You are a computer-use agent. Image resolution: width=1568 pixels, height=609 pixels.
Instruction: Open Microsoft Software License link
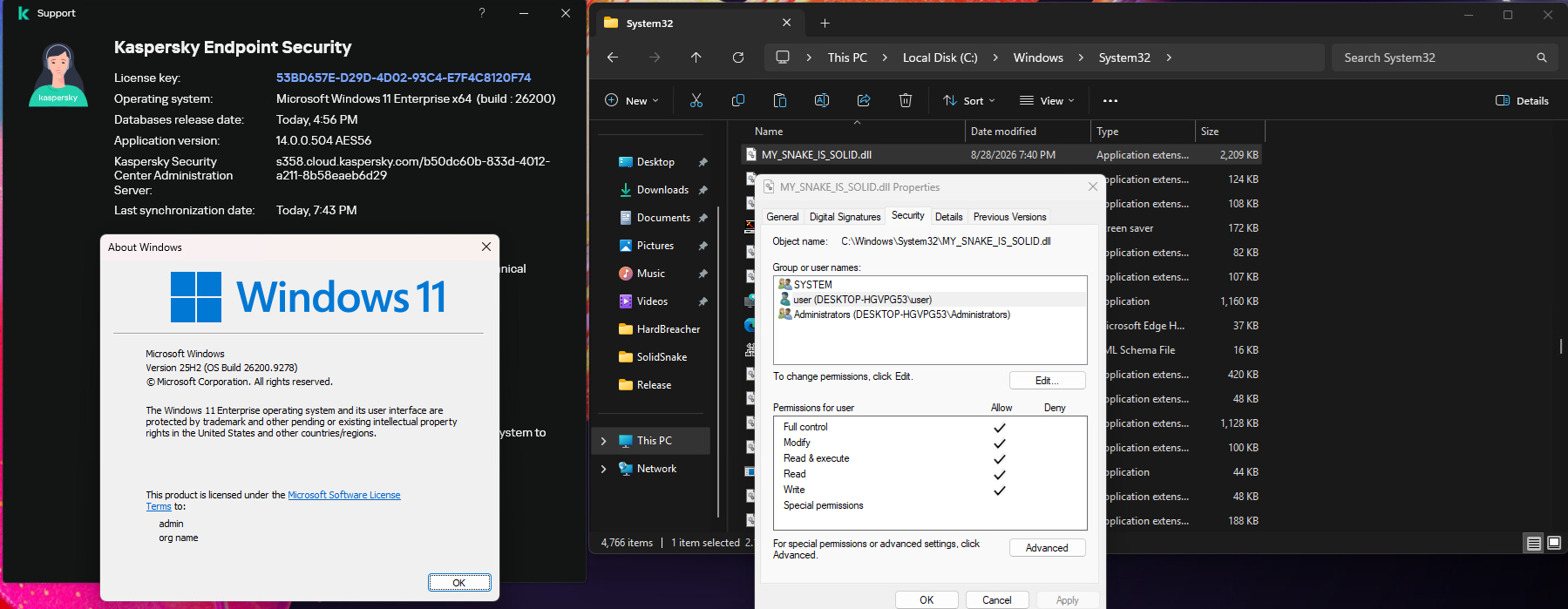(x=343, y=495)
